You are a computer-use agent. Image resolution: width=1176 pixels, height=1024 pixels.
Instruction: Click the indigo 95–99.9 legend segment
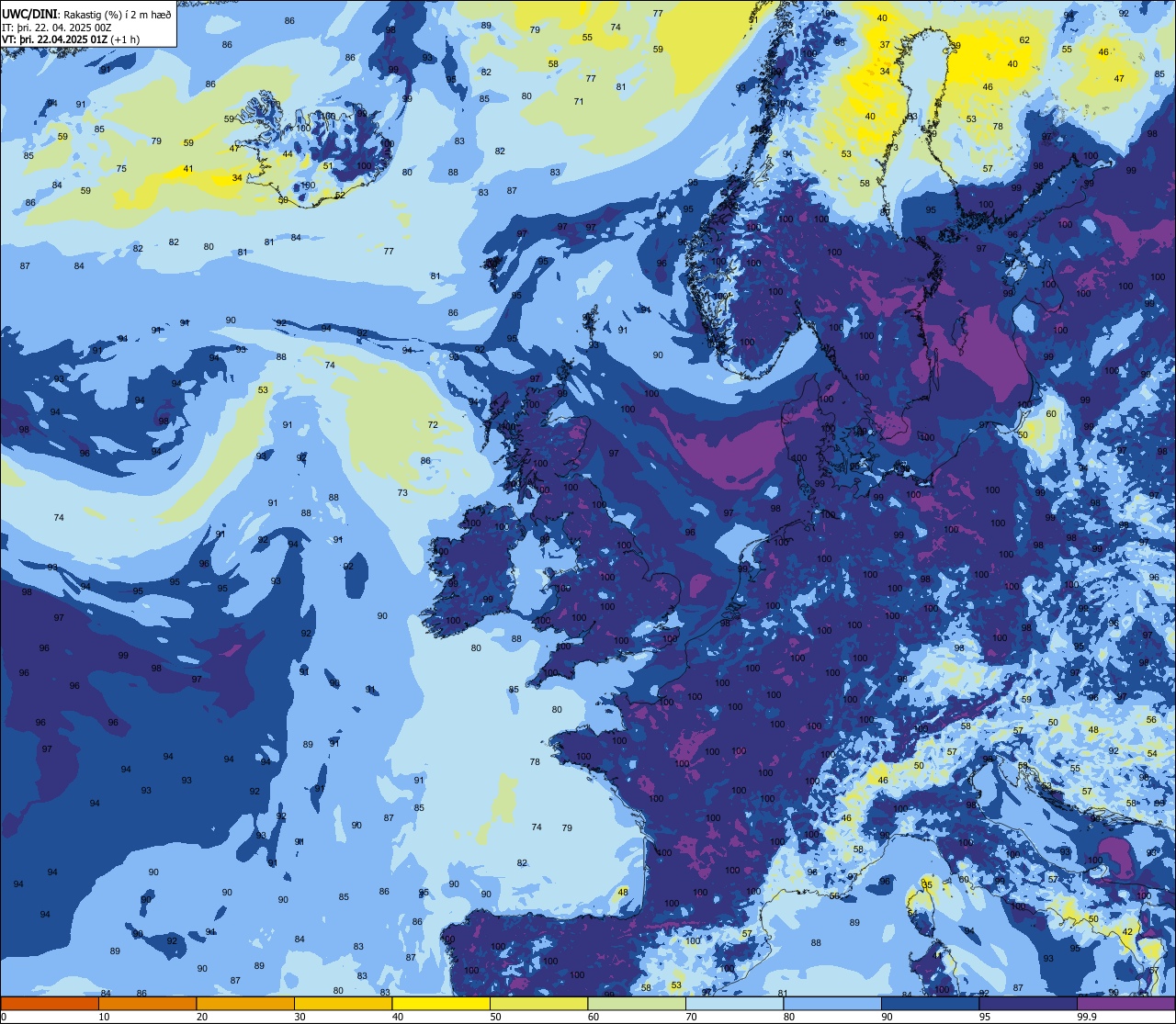click(1028, 1004)
